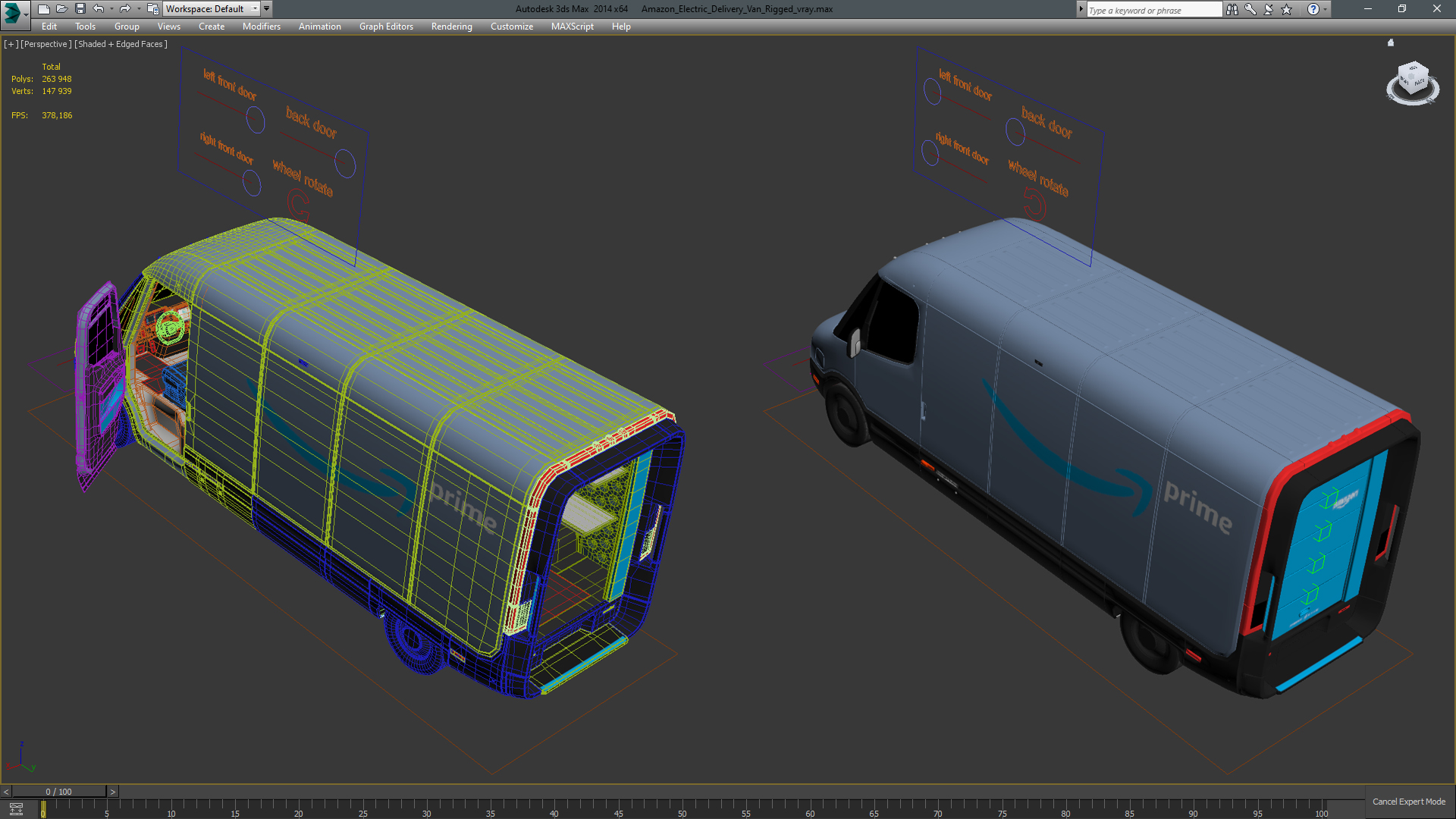Click frame 100 on the track bar
This screenshot has height=819, width=1456.
(1322, 808)
